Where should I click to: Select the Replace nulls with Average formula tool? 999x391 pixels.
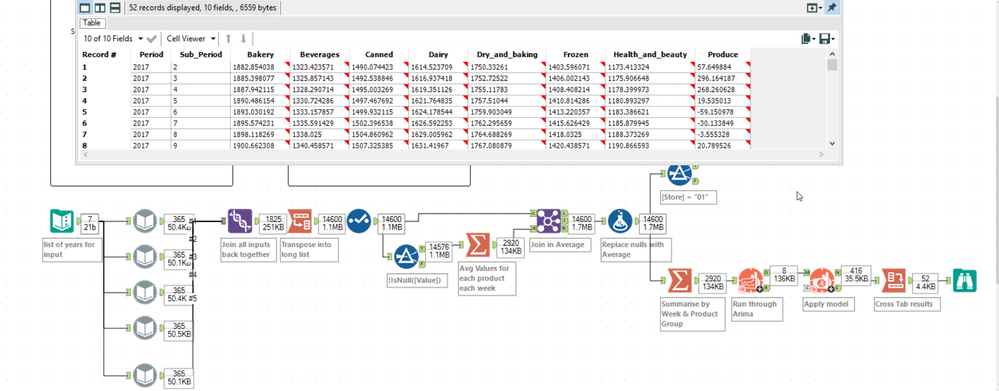coord(620,221)
